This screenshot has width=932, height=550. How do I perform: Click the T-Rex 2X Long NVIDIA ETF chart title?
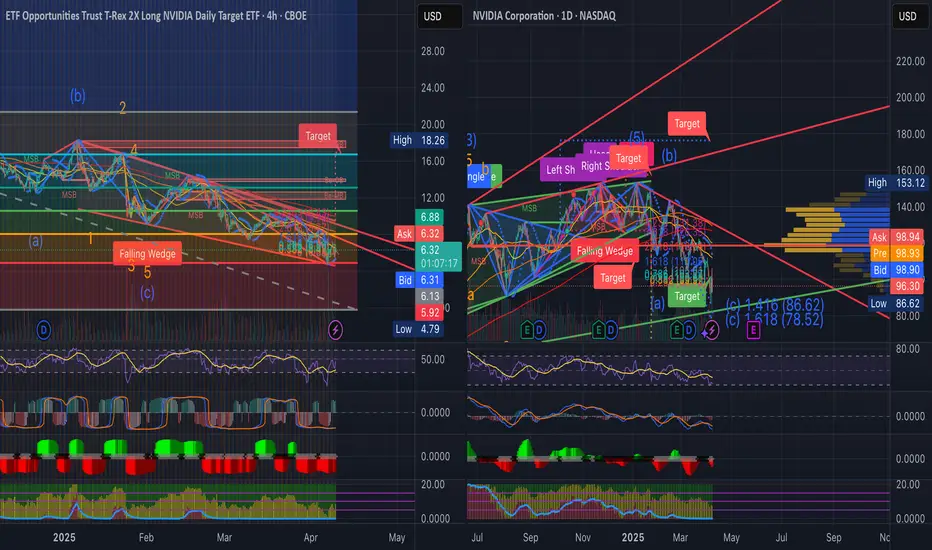point(156,16)
